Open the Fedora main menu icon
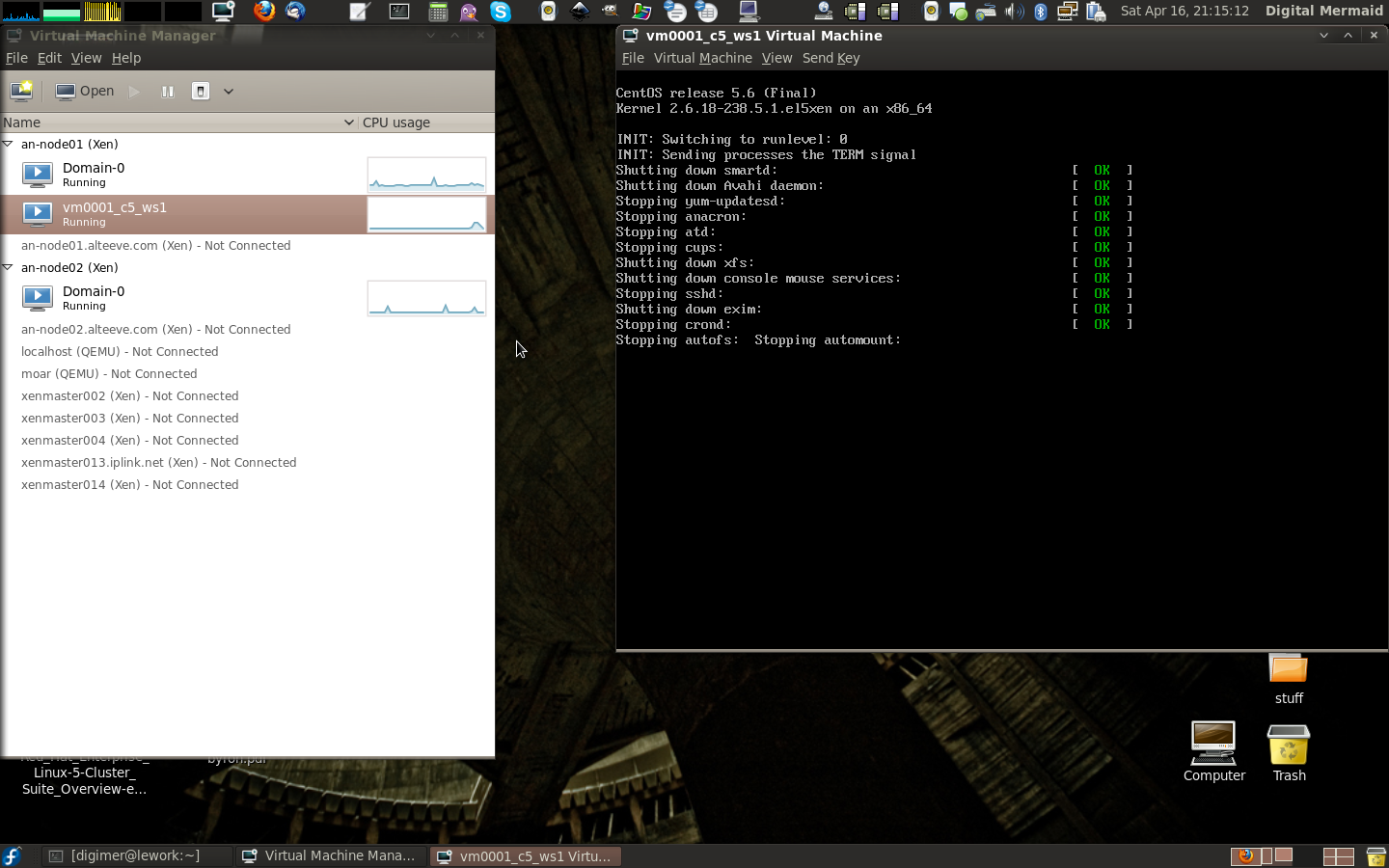 12,855
